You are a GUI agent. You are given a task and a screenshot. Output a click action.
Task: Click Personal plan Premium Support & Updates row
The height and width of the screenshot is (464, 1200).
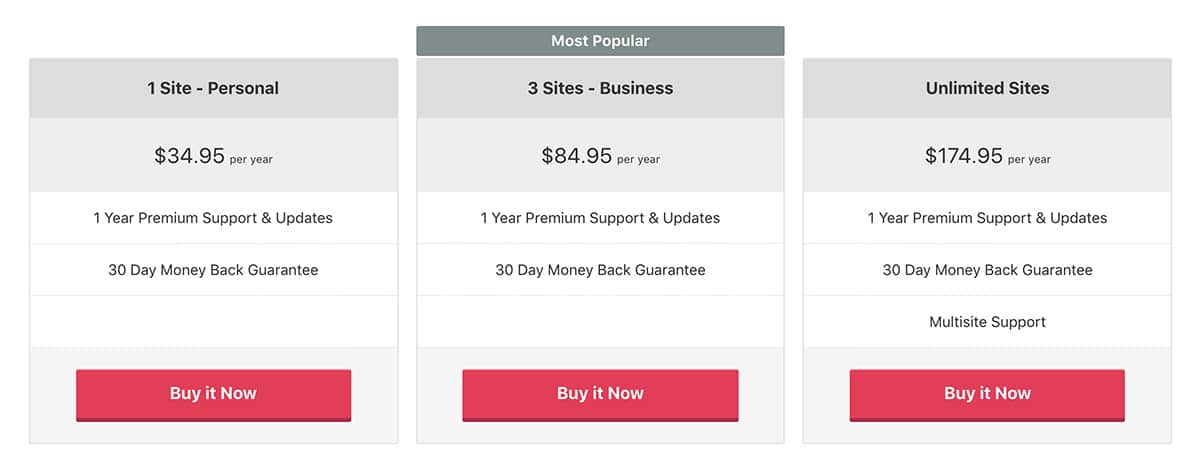[x=213, y=218]
